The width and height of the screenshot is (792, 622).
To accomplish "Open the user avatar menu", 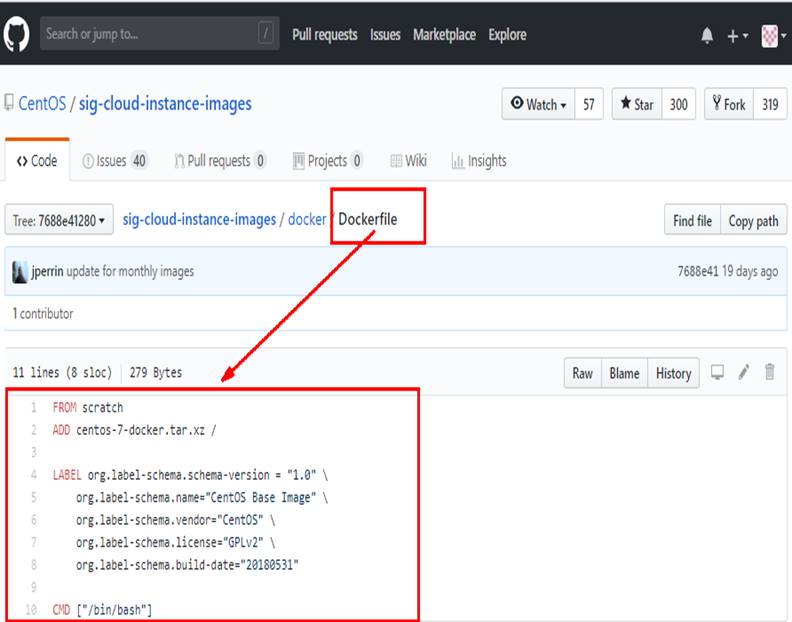I will pos(773,36).
